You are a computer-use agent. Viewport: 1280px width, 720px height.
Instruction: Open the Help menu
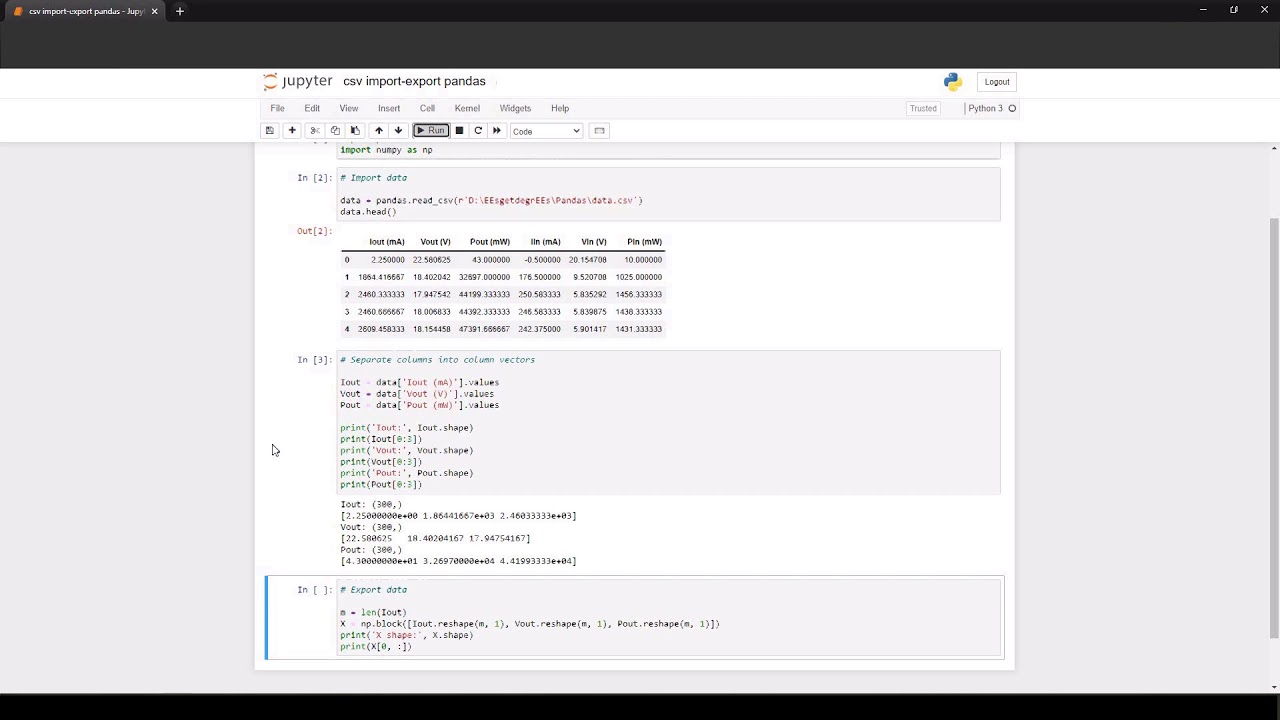tap(560, 108)
